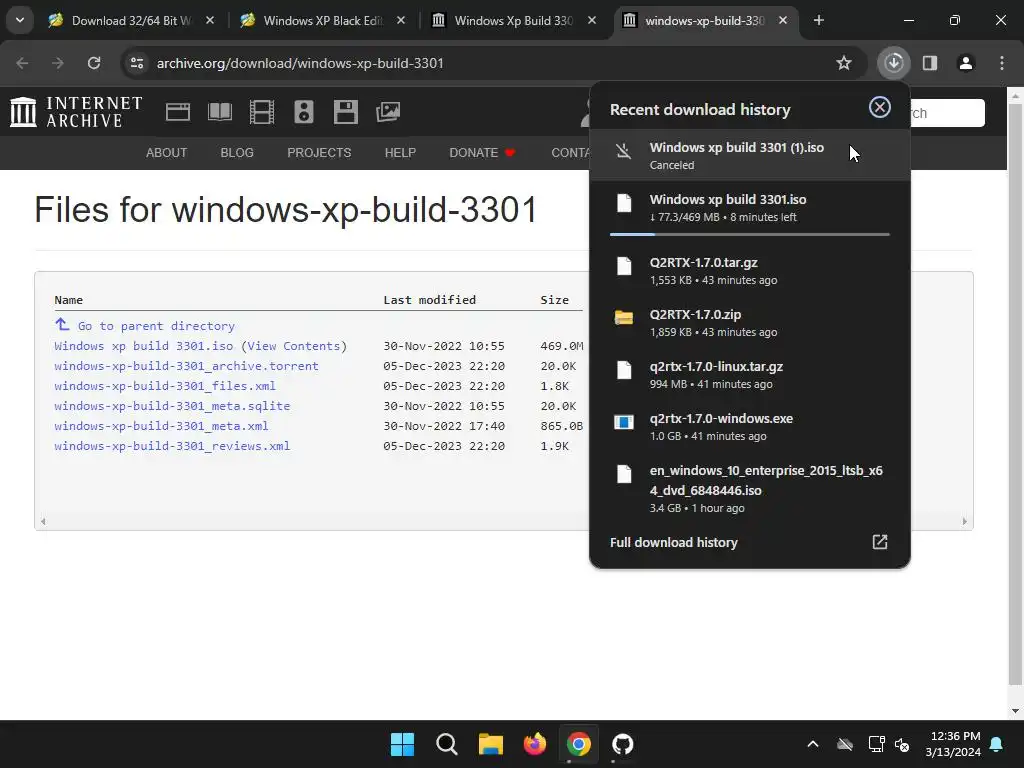1024x768 pixels.
Task: Open File Explorer from taskbar
Action: (x=490, y=744)
